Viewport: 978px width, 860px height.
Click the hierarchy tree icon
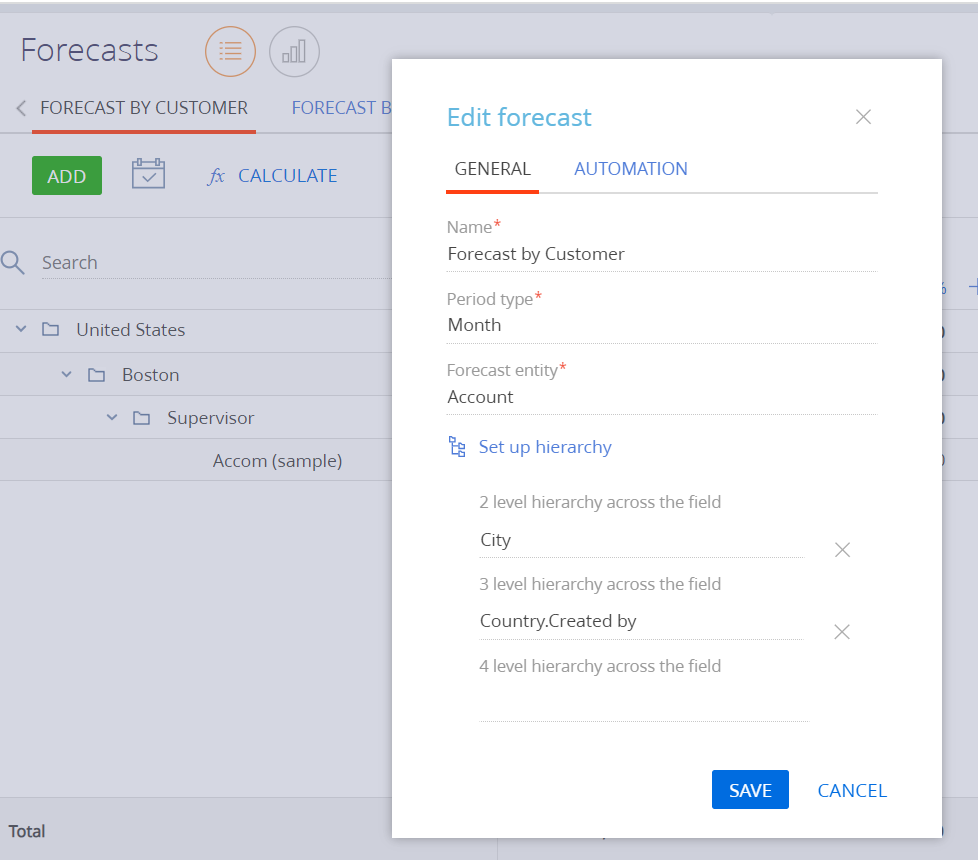[457, 447]
